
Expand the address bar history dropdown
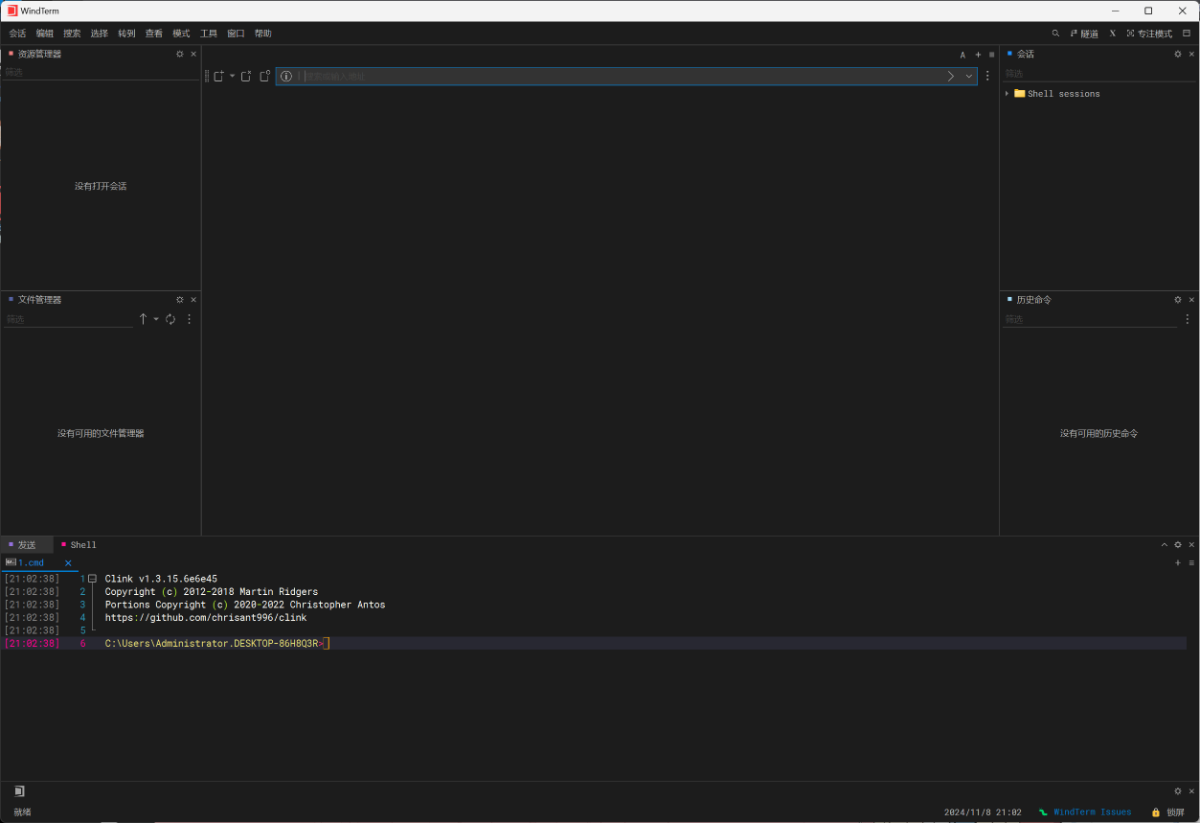pyautogui.click(x=968, y=76)
